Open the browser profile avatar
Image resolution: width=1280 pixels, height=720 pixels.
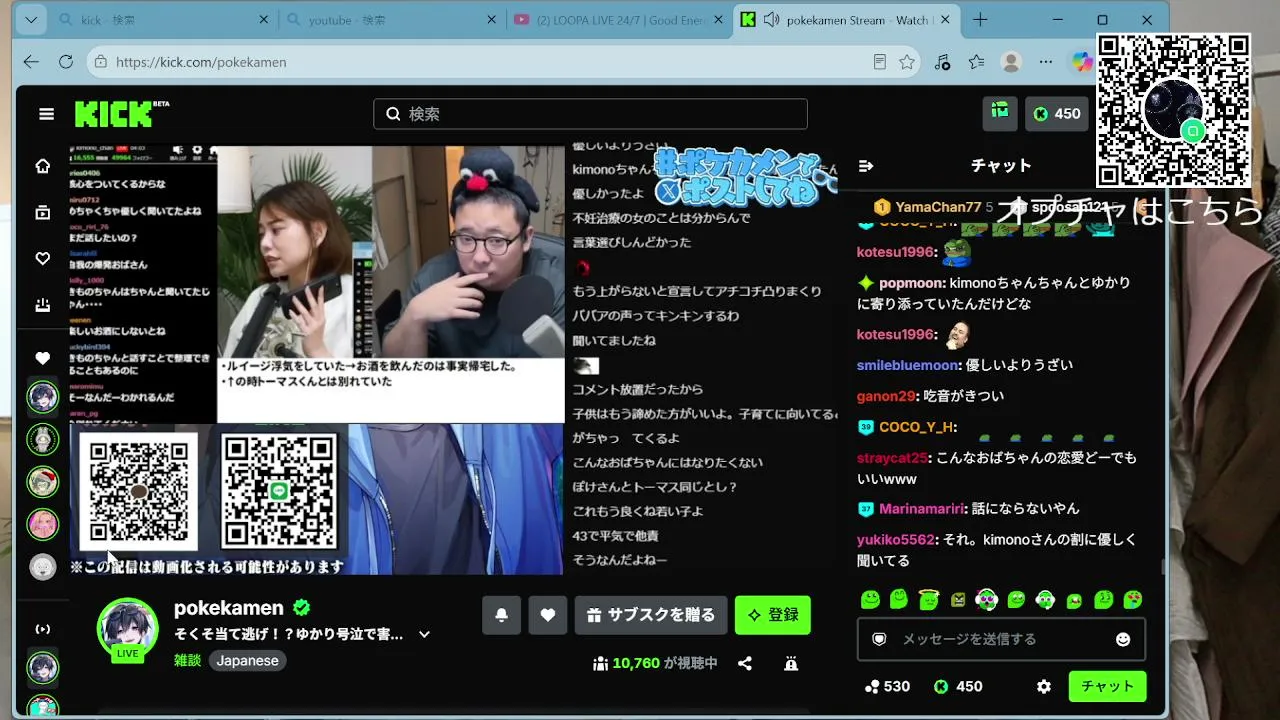1011,62
